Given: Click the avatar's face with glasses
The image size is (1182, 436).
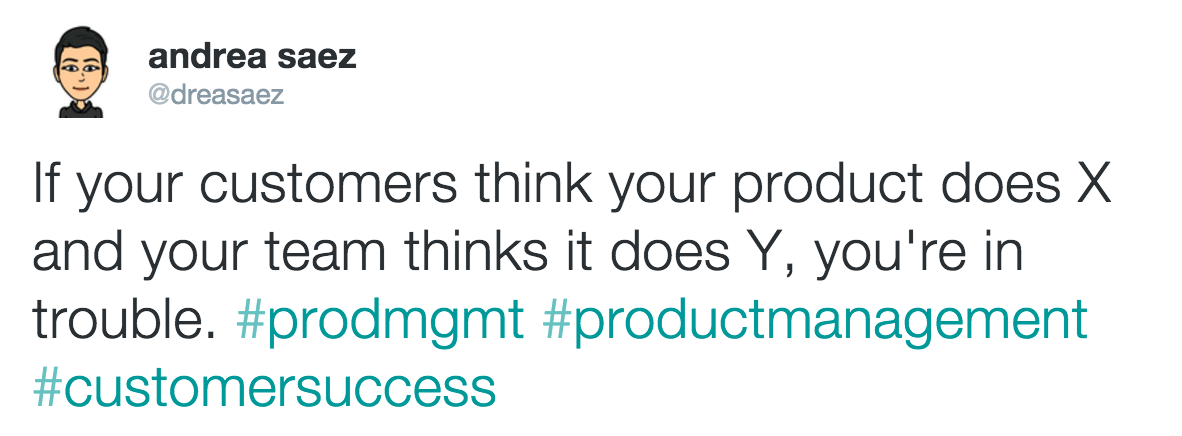Looking at the screenshot, I should point(80,69).
